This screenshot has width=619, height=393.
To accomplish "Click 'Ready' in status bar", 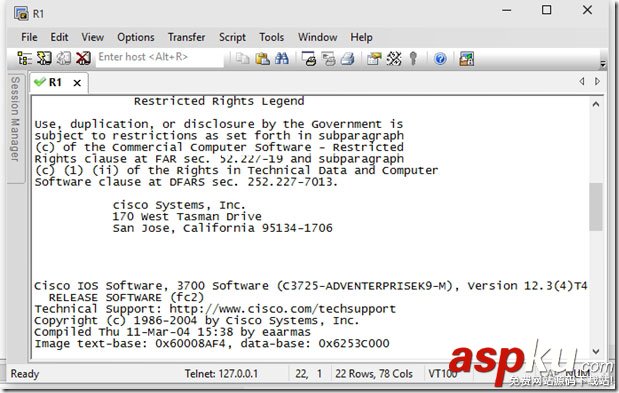I will (25, 374).
